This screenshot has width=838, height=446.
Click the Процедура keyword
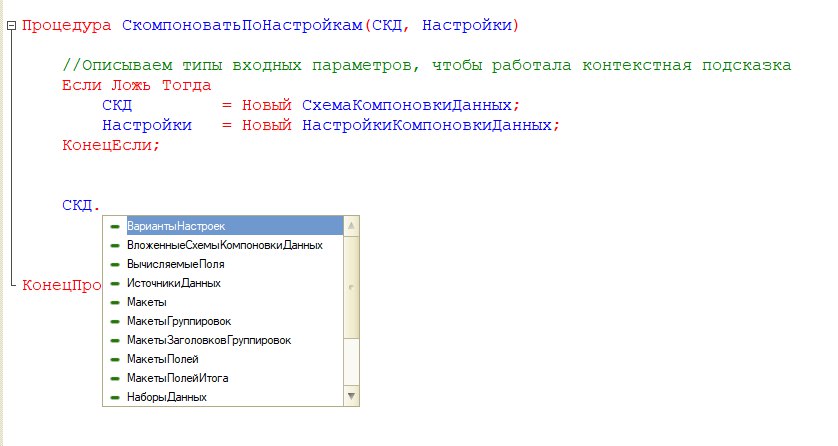pos(67,26)
